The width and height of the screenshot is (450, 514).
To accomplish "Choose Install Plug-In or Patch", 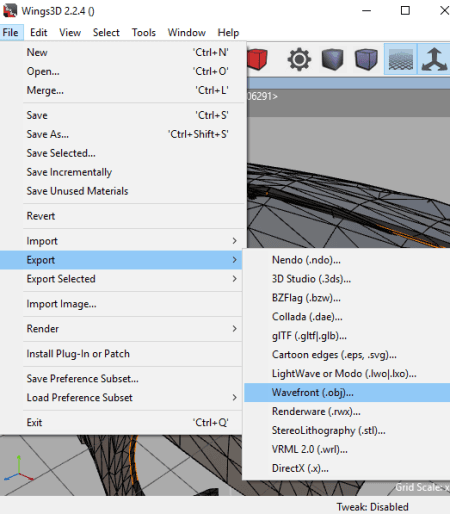I will coord(121,354).
